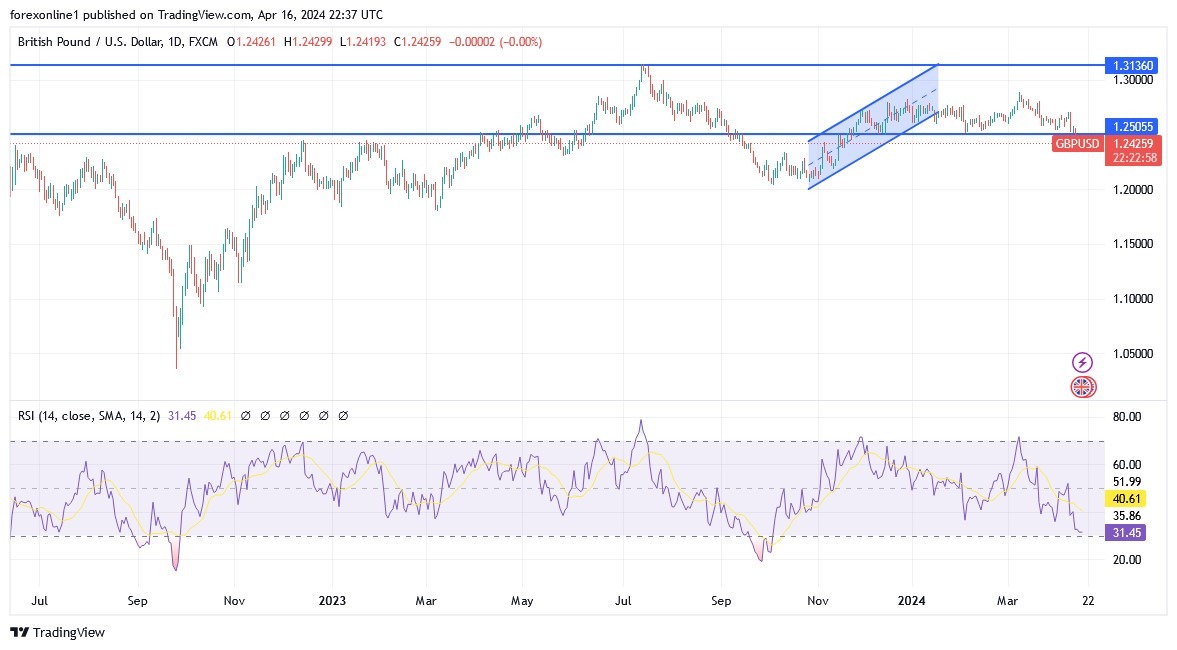Click the May label on time axis
Screen dimensions: 1177x650
pos(522,600)
